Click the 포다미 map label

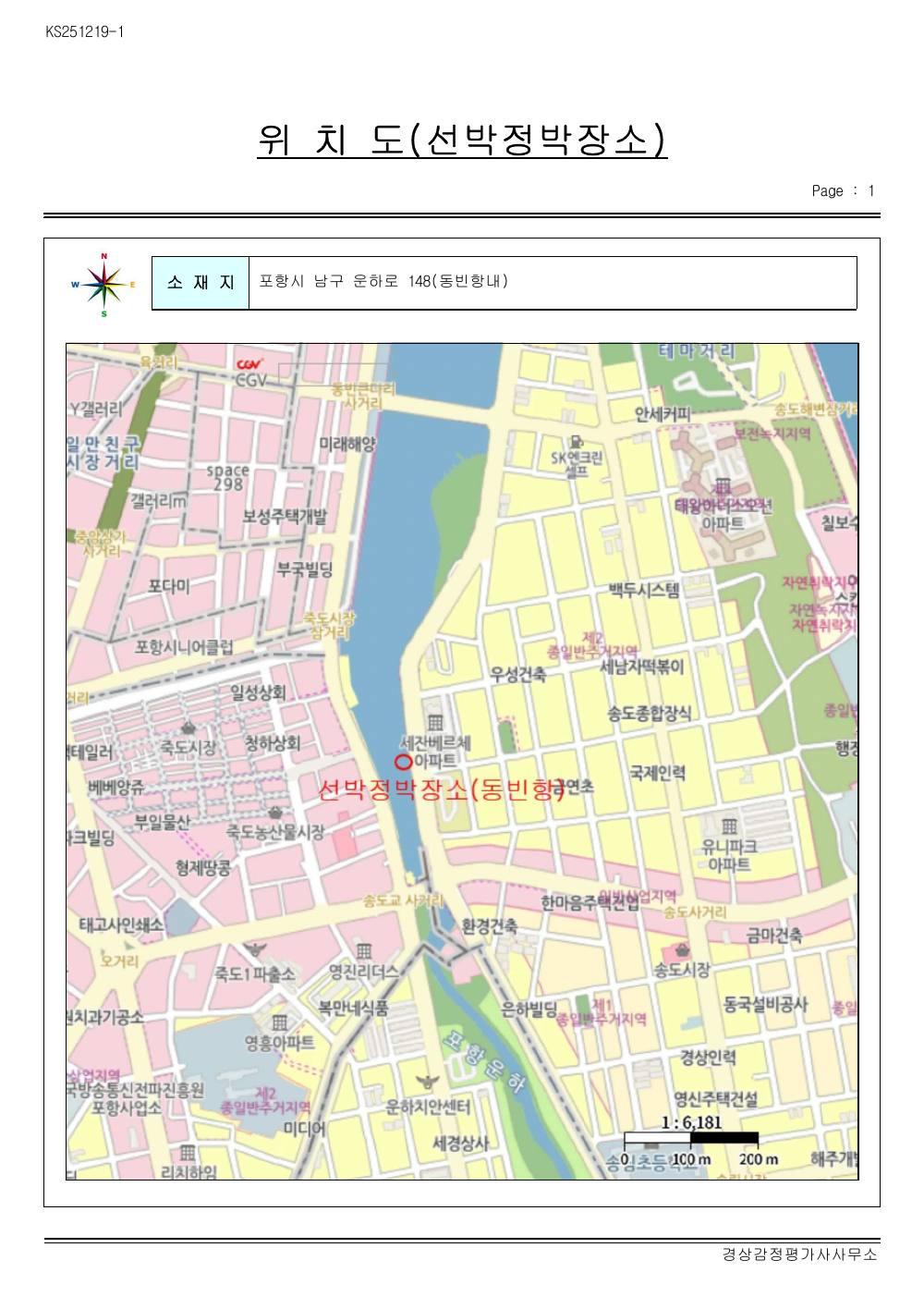click(x=169, y=586)
